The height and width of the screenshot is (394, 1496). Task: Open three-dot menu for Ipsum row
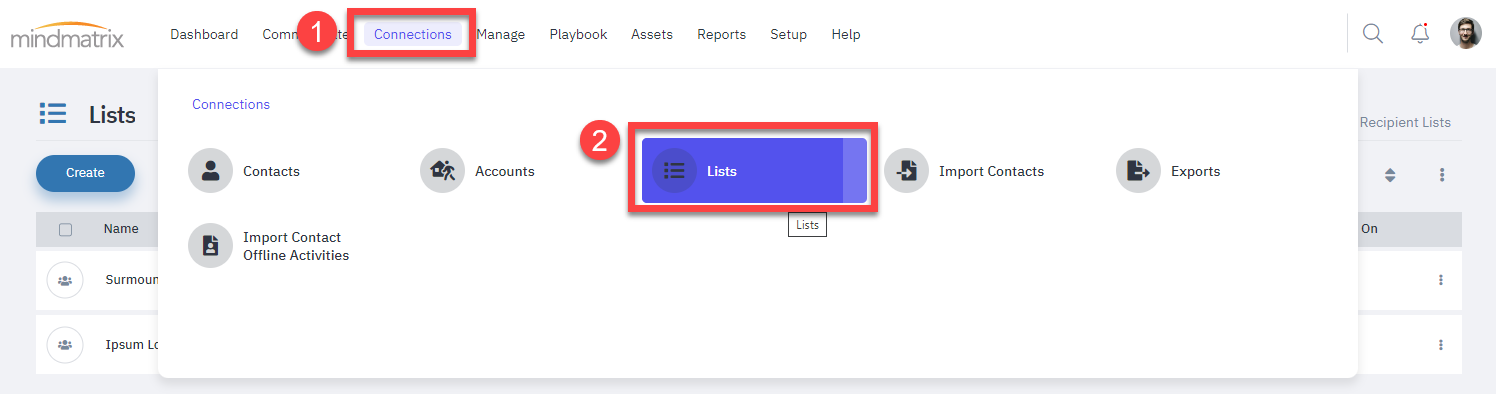(x=1441, y=345)
